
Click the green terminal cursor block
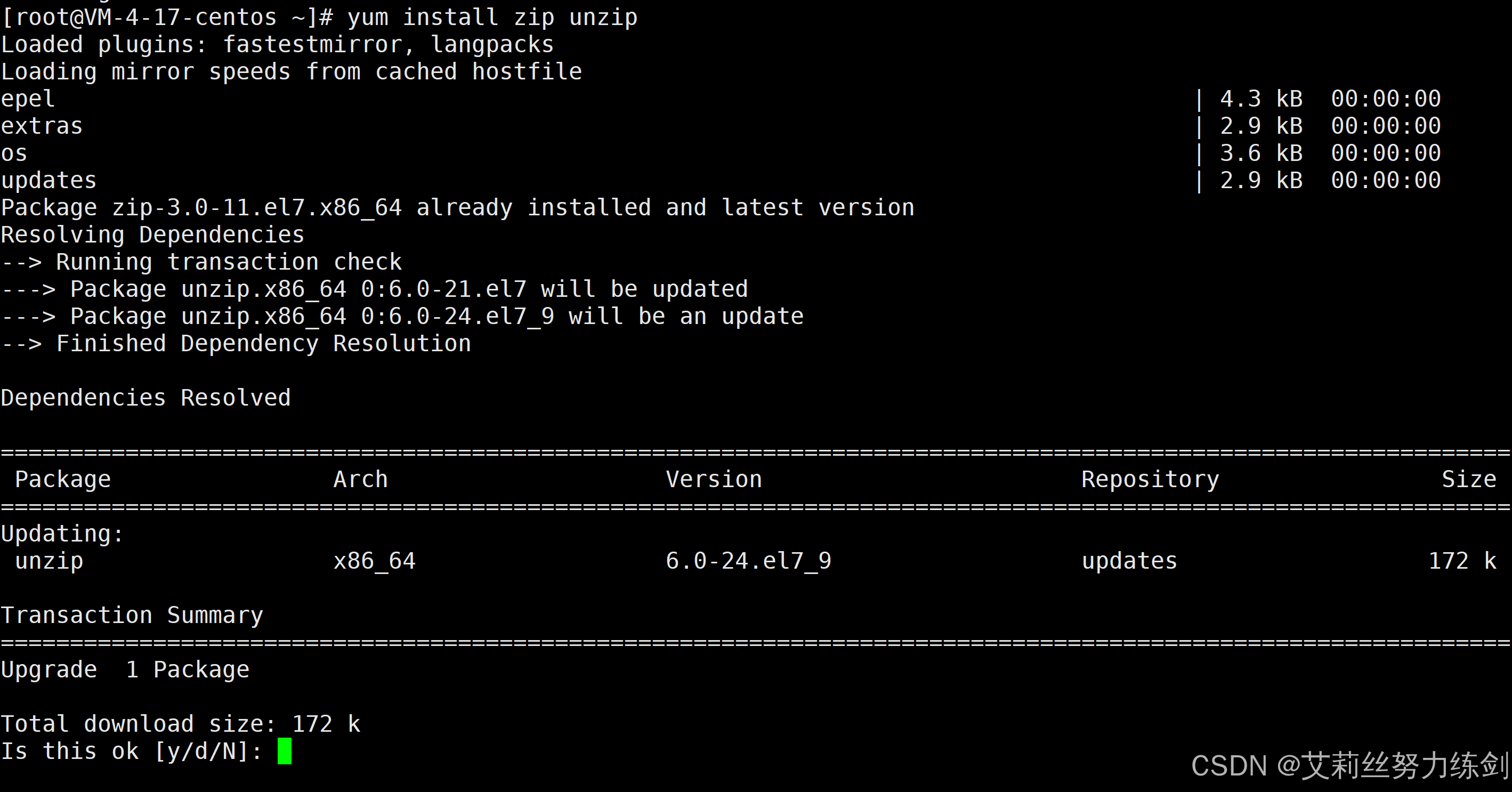[284, 751]
